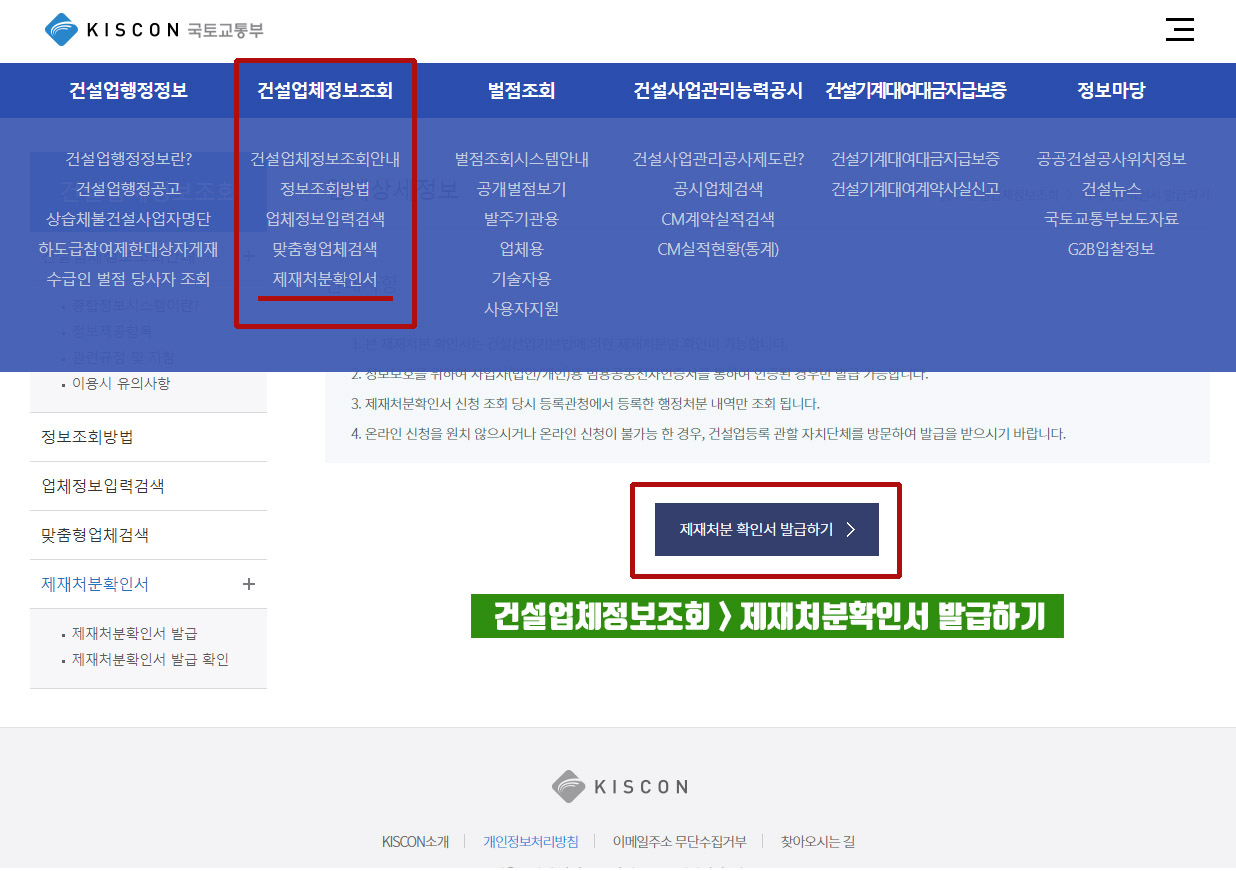The height and width of the screenshot is (871, 1236).
Task: Select 업체용 submenu item
Action: (521, 249)
